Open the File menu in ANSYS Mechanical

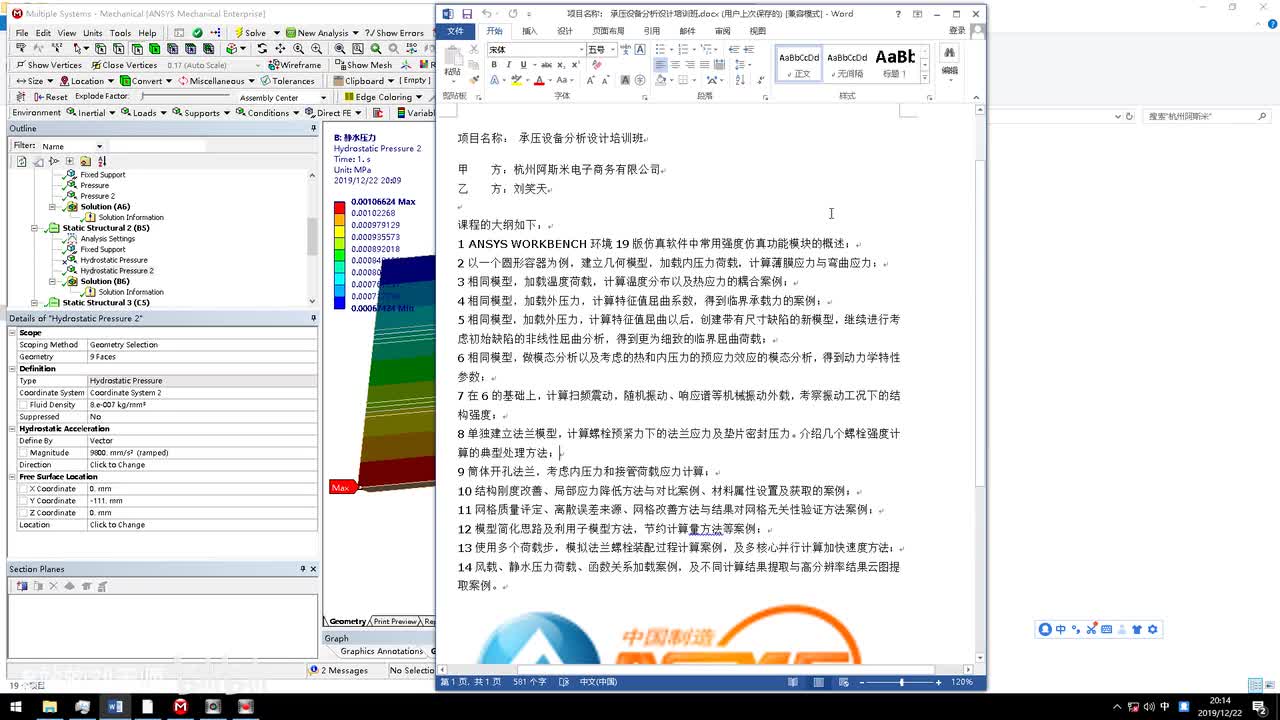pos(22,33)
